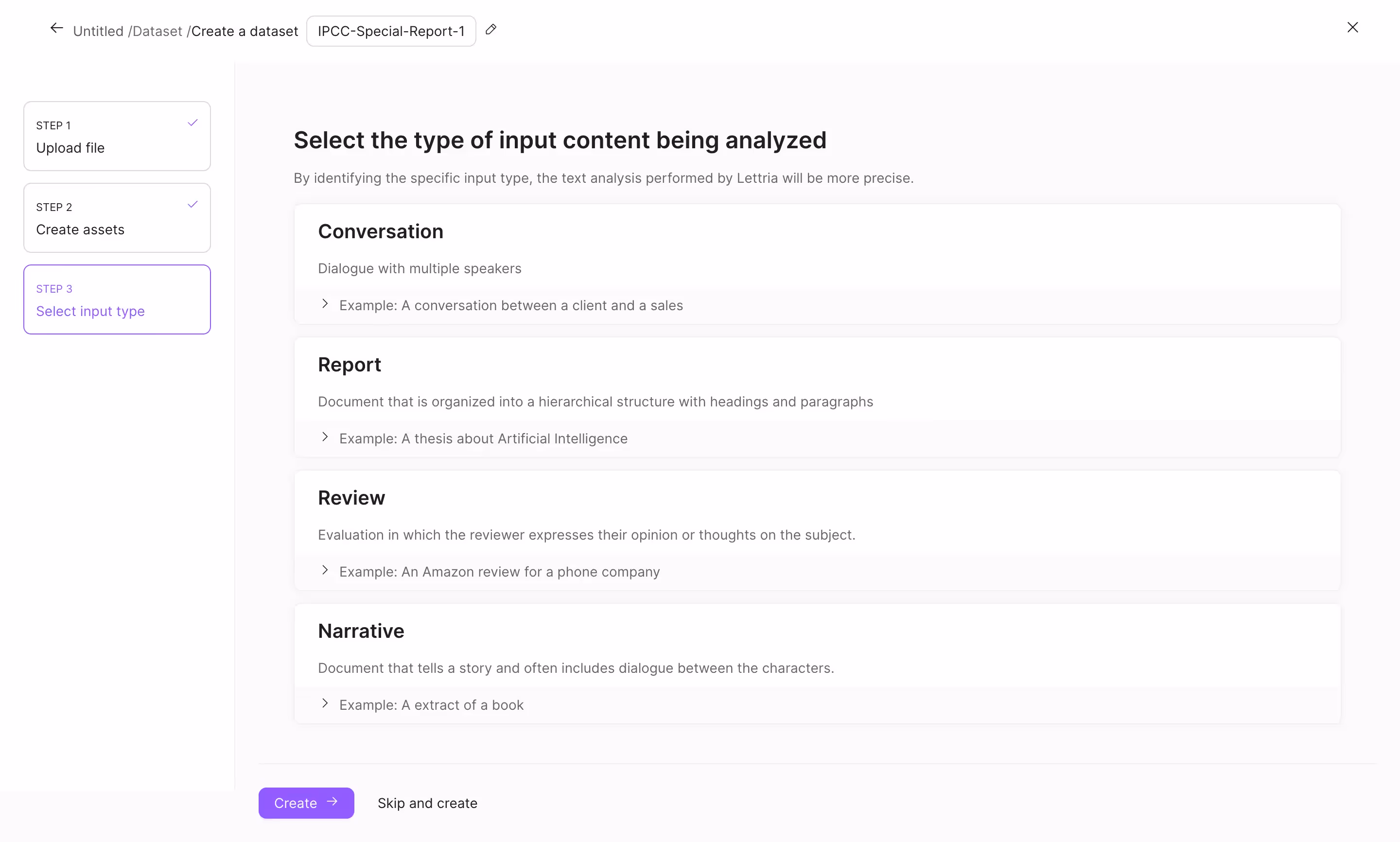Close the dataset creation view

(x=1353, y=27)
